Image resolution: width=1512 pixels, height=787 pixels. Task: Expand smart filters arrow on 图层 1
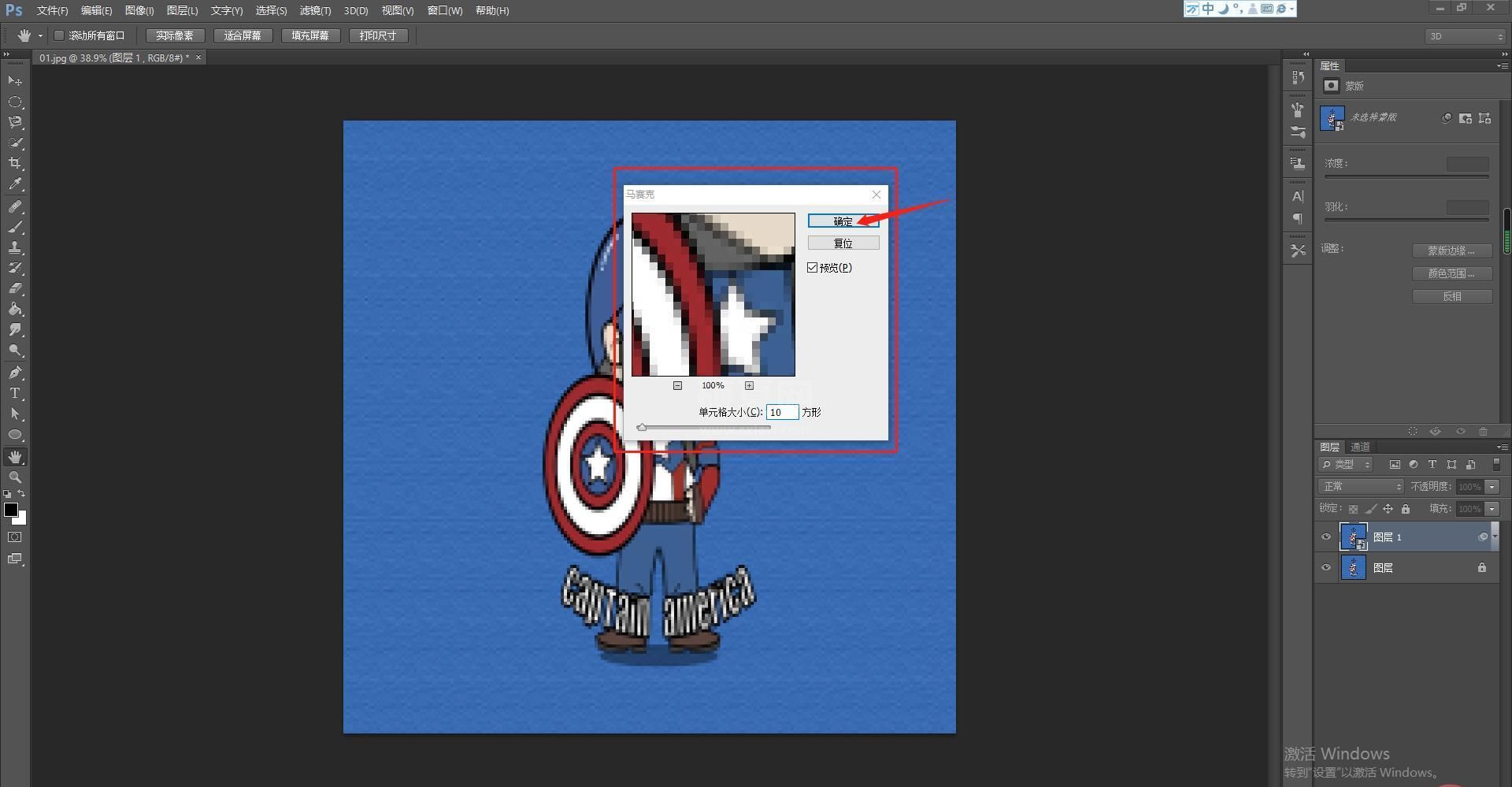[1495, 536]
